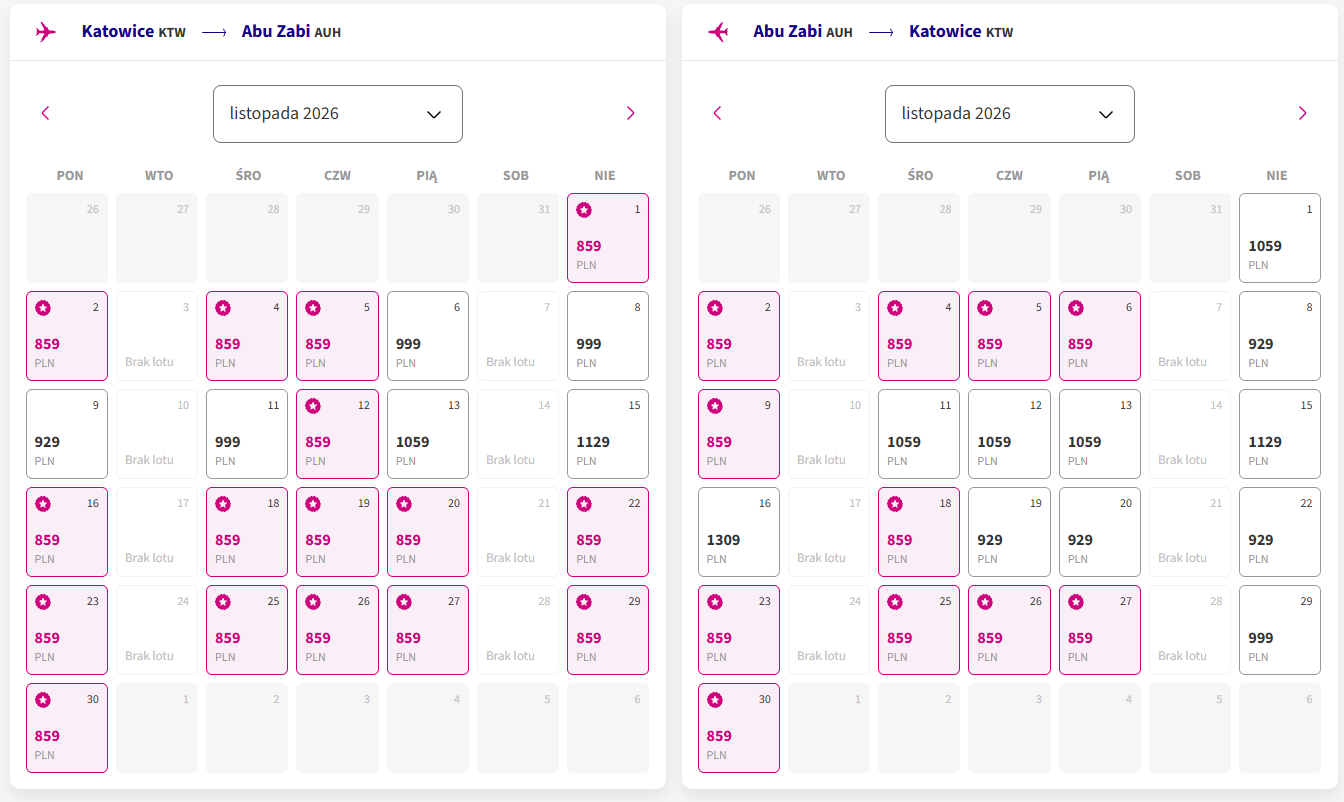Click the star badge on return November 6
The height and width of the screenshot is (802, 1344).
click(x=1075, y=308)
